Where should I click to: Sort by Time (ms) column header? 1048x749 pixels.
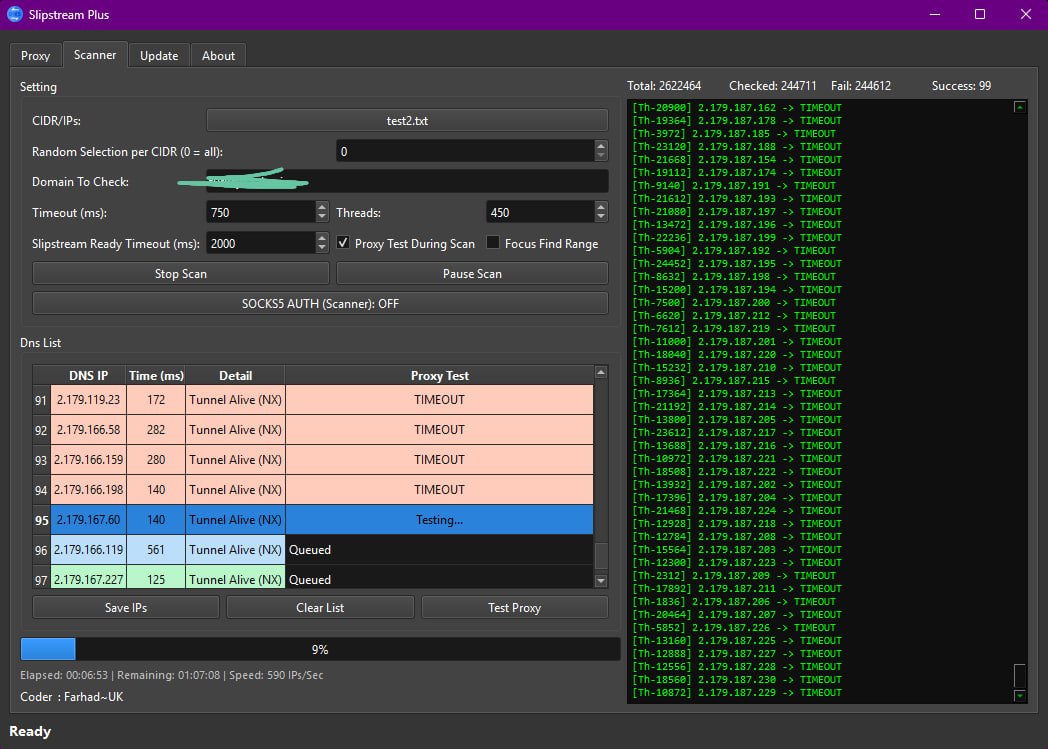tap(156, 376)
